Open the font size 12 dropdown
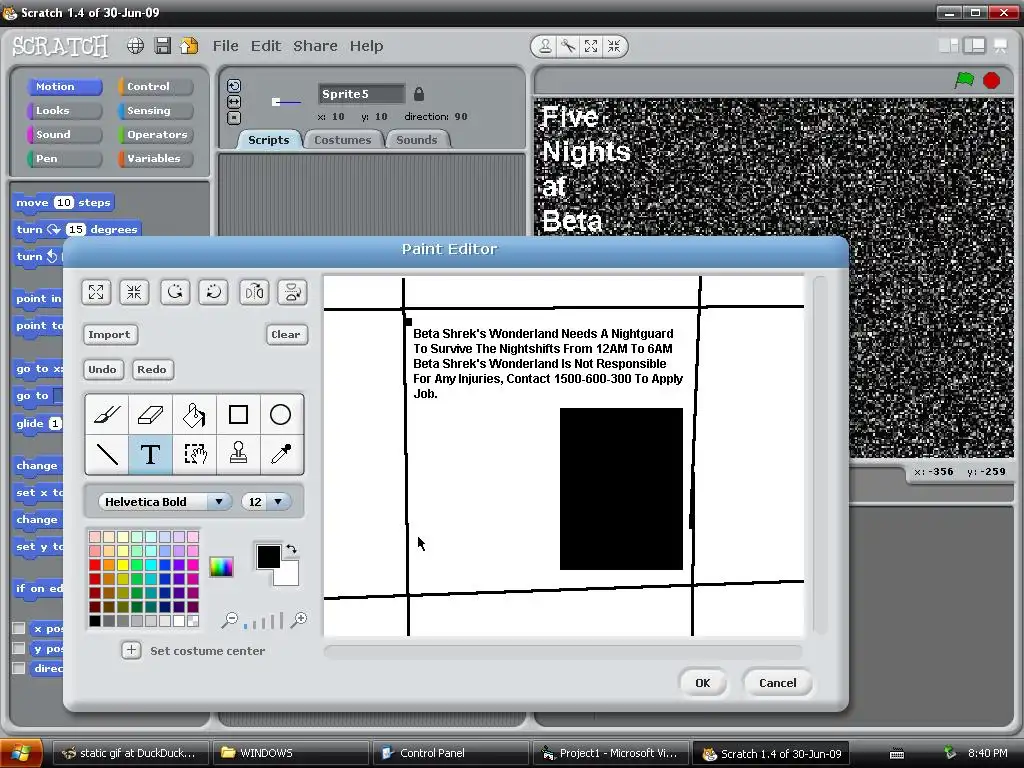The height and width of the screenshot is (768, 1024). tap(266, 502)
